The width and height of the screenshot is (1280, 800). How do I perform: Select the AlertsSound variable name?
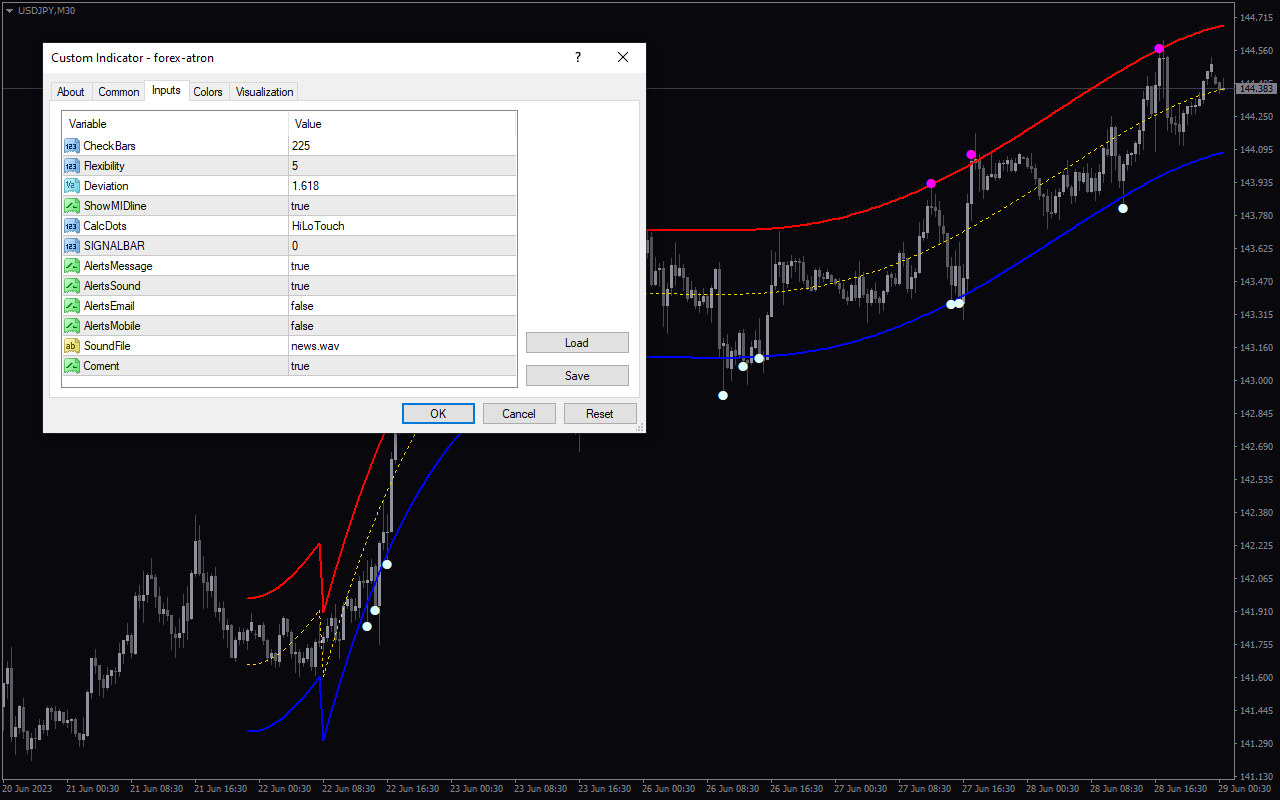tap(112, 286)
